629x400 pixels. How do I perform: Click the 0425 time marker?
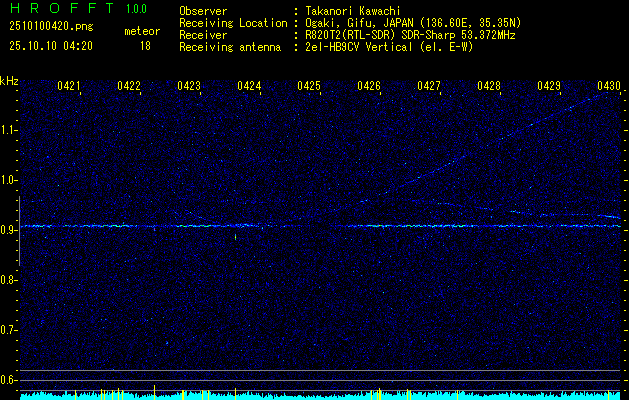coord(309,86)
